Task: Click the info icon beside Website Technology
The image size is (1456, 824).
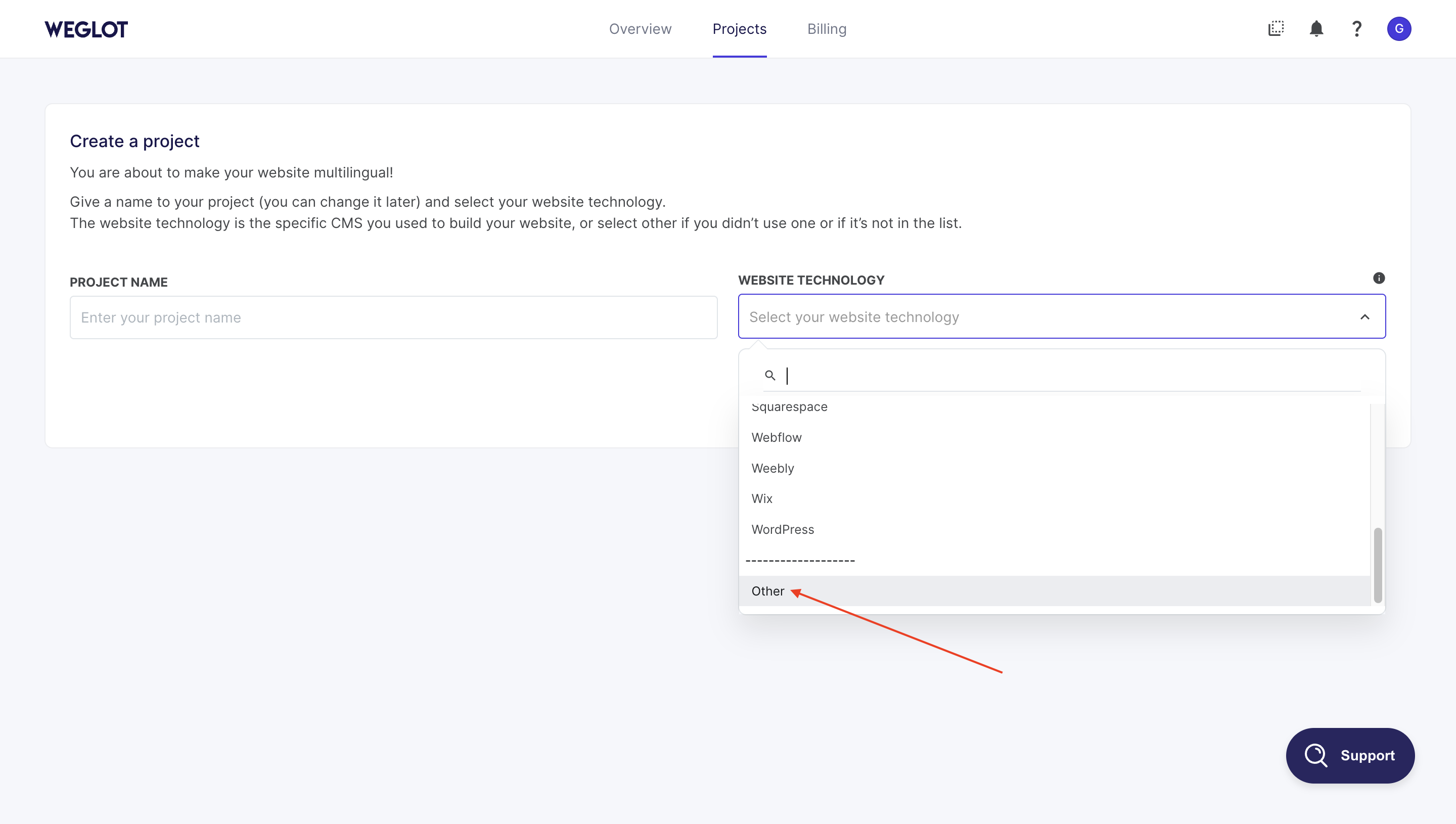Action: pos(1379,278)
